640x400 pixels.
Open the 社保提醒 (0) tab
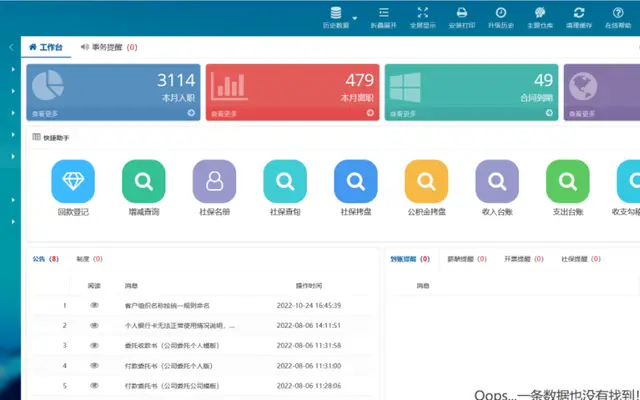pyautogui.click(x=581, y=259)
